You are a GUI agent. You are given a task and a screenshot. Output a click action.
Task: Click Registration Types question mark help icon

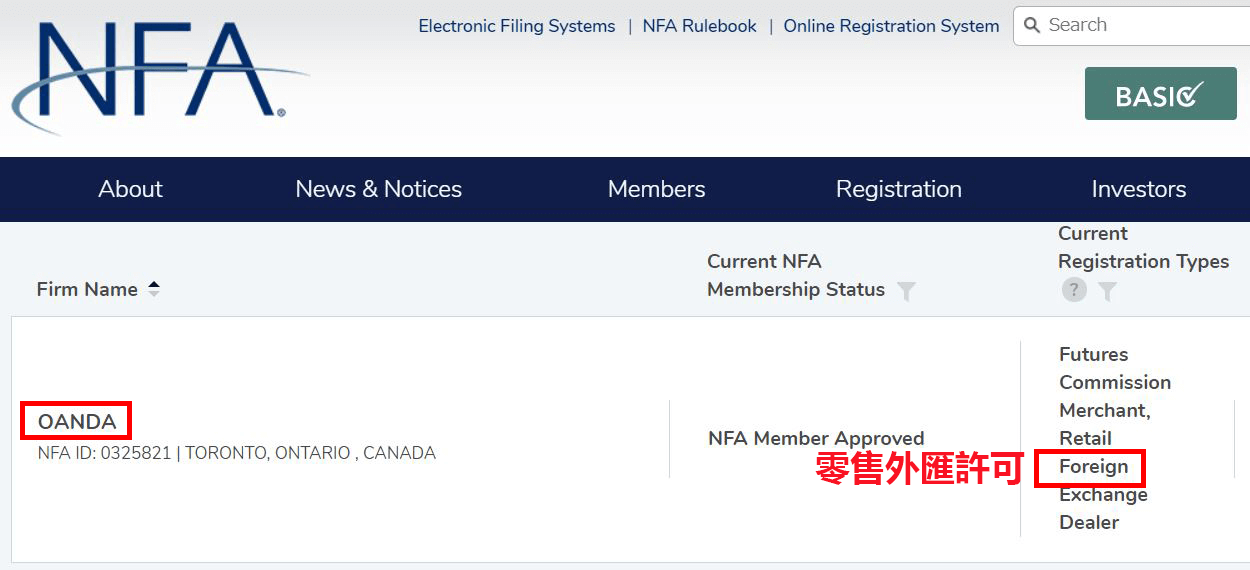coord(1074,290)
